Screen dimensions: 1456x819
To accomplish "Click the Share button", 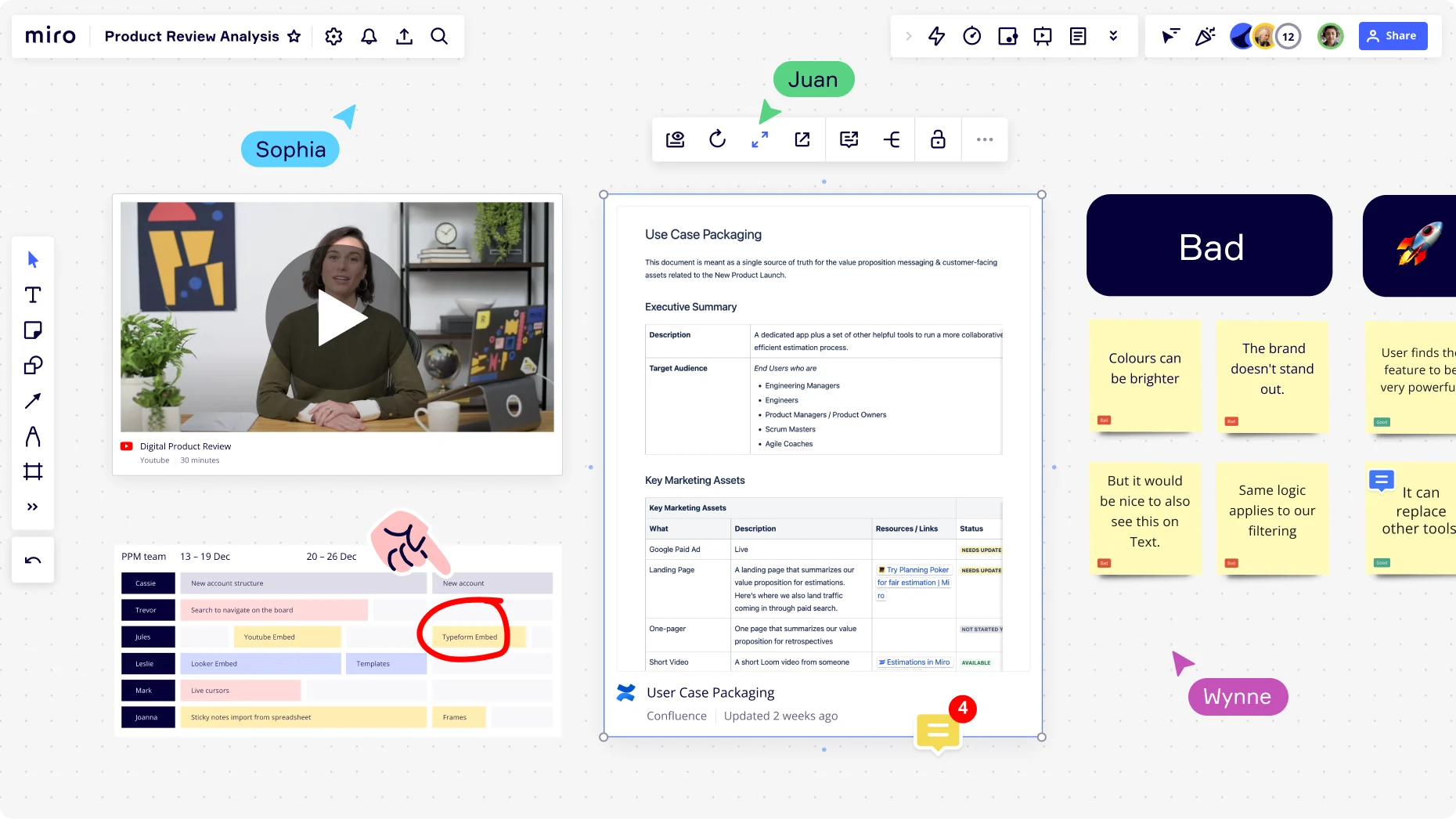I will [1393, 36].
